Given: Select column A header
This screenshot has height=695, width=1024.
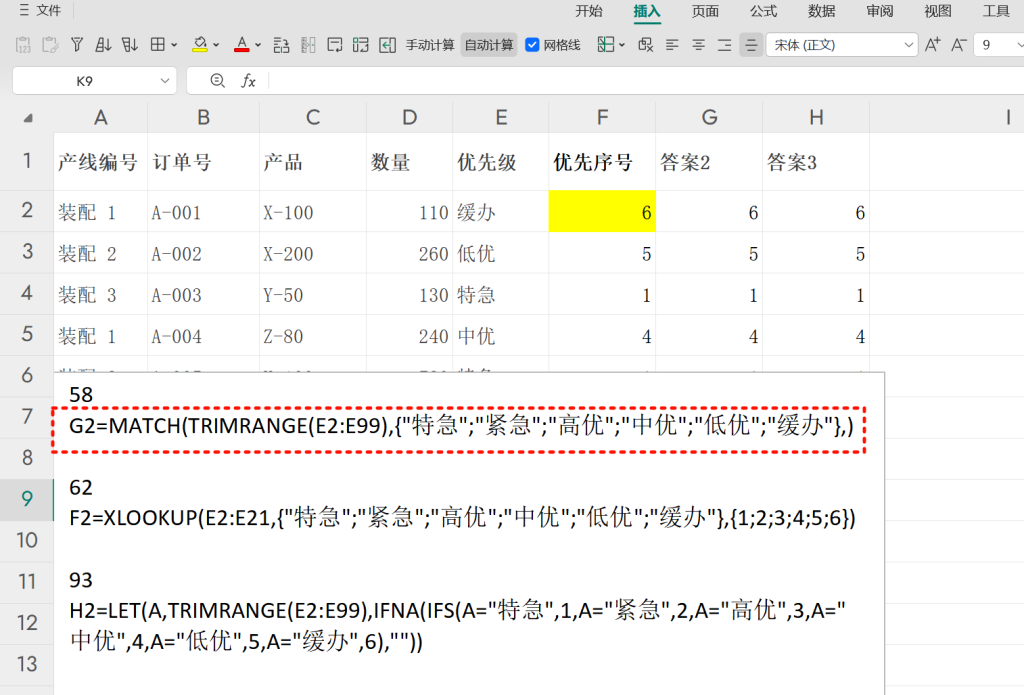Looking at the screenshot, I should click(x=101, y=118).
